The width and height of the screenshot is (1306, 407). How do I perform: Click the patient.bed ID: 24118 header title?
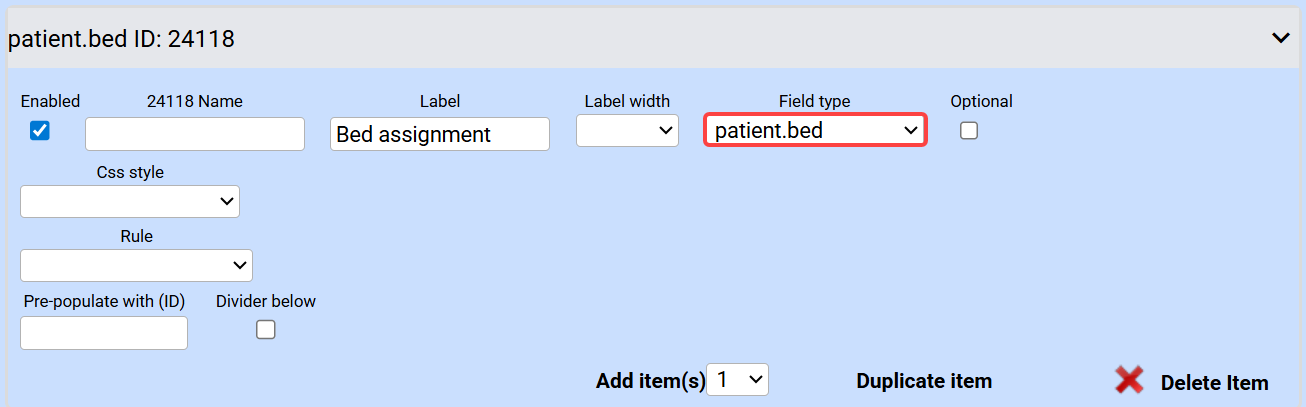(x=121, y=39)
